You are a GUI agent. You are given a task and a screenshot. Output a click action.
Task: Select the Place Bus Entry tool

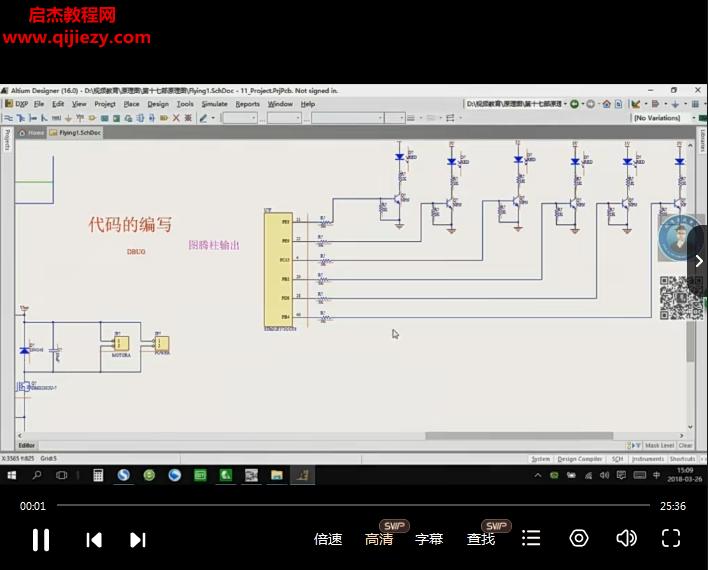pyautogui.click(x=44, y=118)
